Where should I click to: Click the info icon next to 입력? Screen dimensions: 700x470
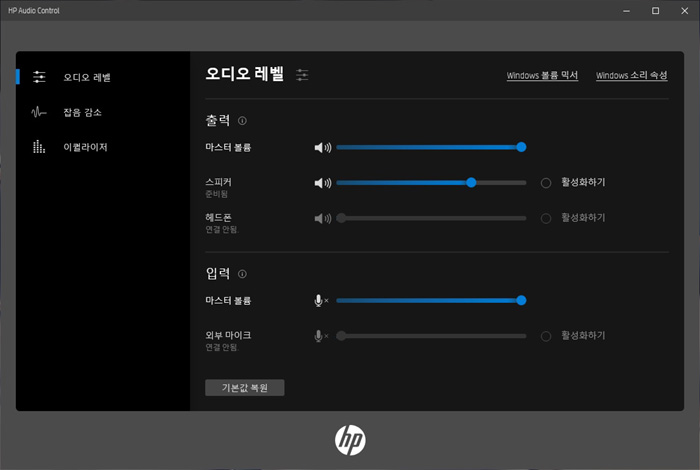point(242,274)
